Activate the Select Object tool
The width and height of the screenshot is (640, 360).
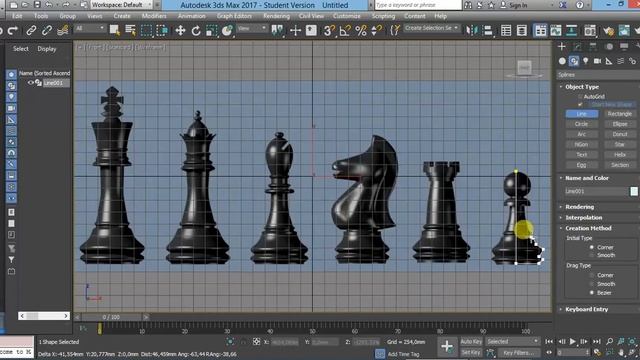115,31
